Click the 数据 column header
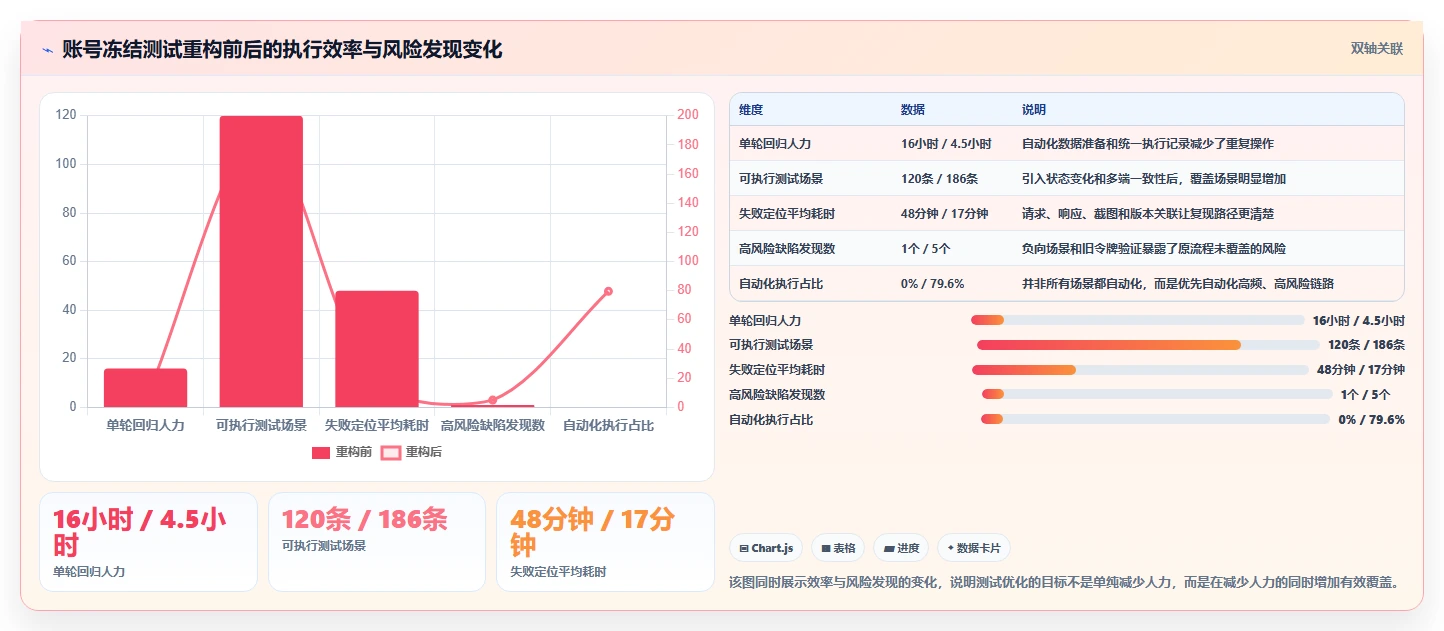 click(913, 109)
